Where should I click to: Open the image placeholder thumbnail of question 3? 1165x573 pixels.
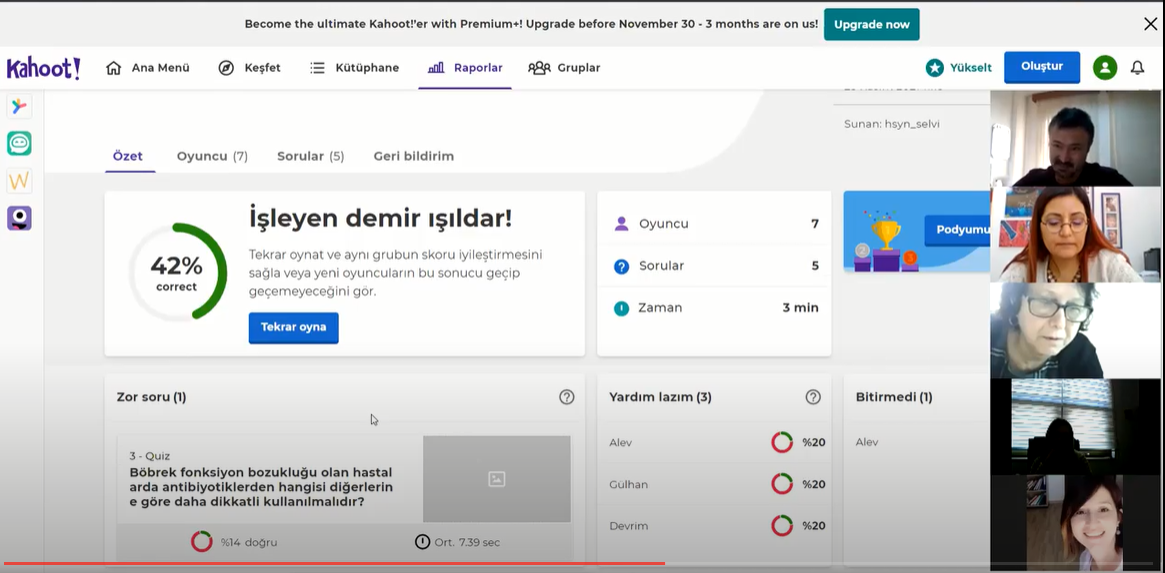(496, 479)
